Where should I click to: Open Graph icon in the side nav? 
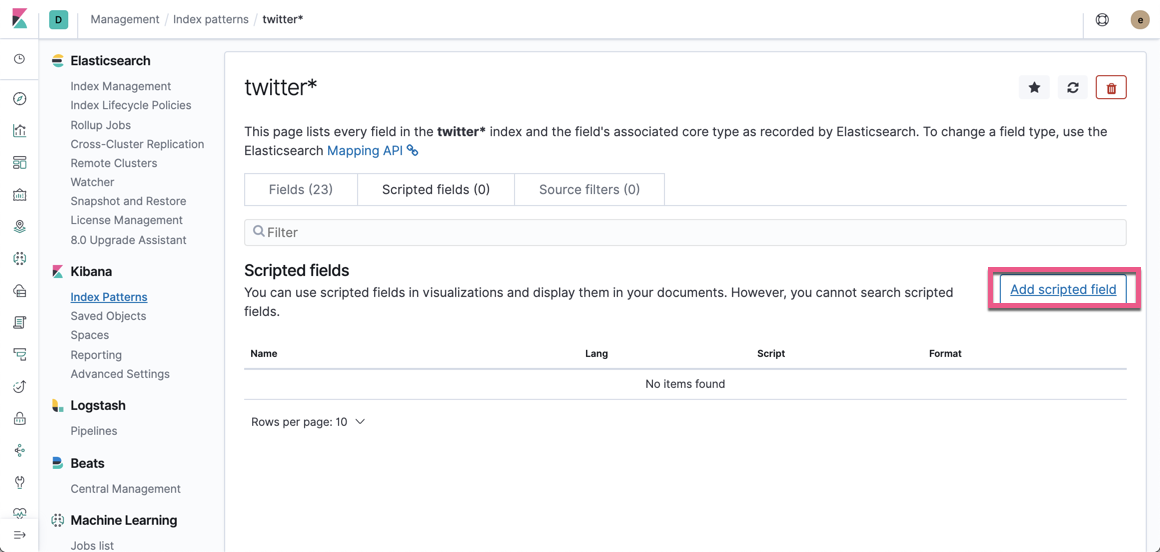(x=20, y=451)
